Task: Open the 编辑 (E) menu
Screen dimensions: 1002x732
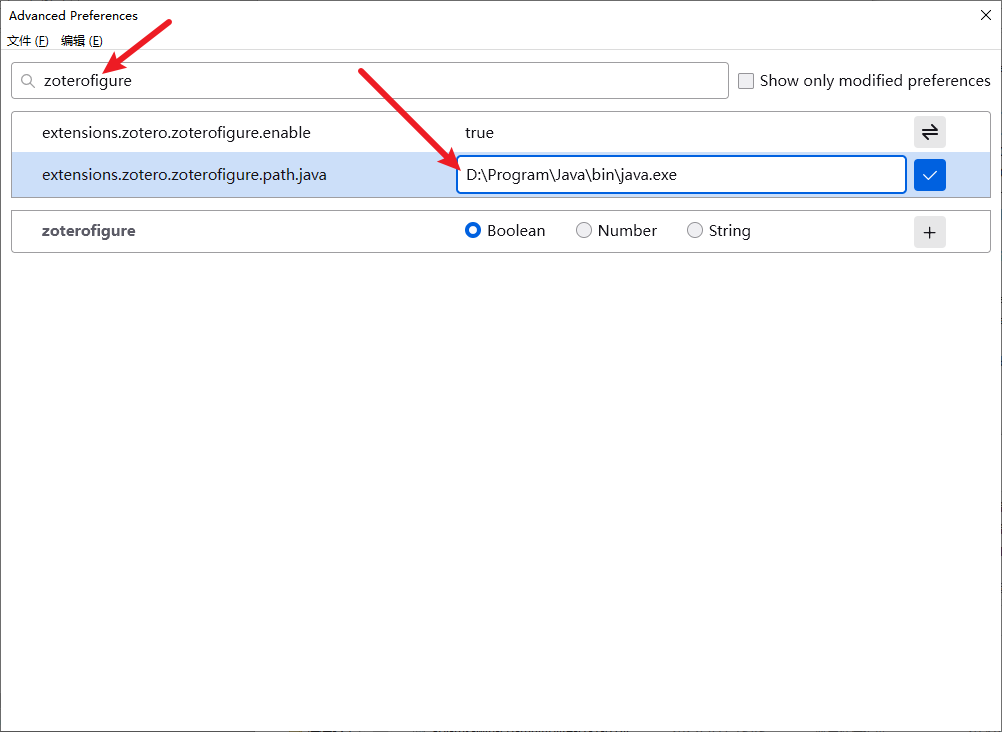Action: (82, 41)
